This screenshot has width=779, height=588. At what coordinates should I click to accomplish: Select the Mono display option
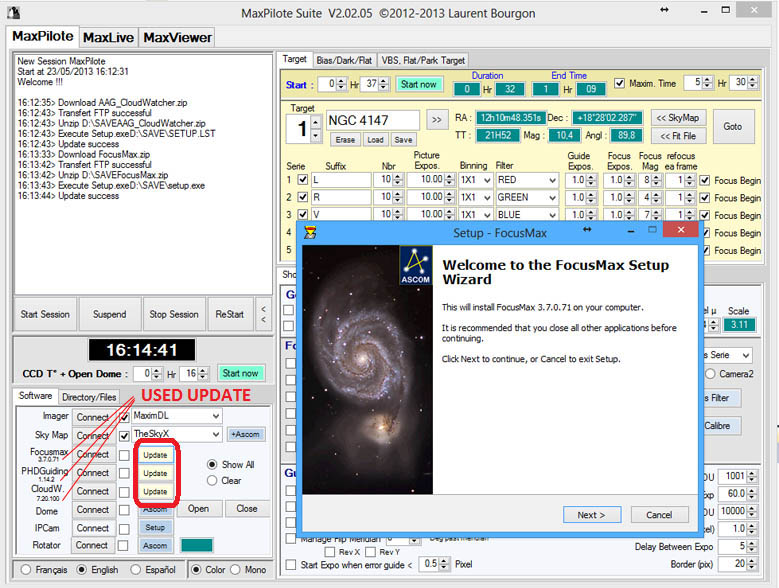coord(235,570)
